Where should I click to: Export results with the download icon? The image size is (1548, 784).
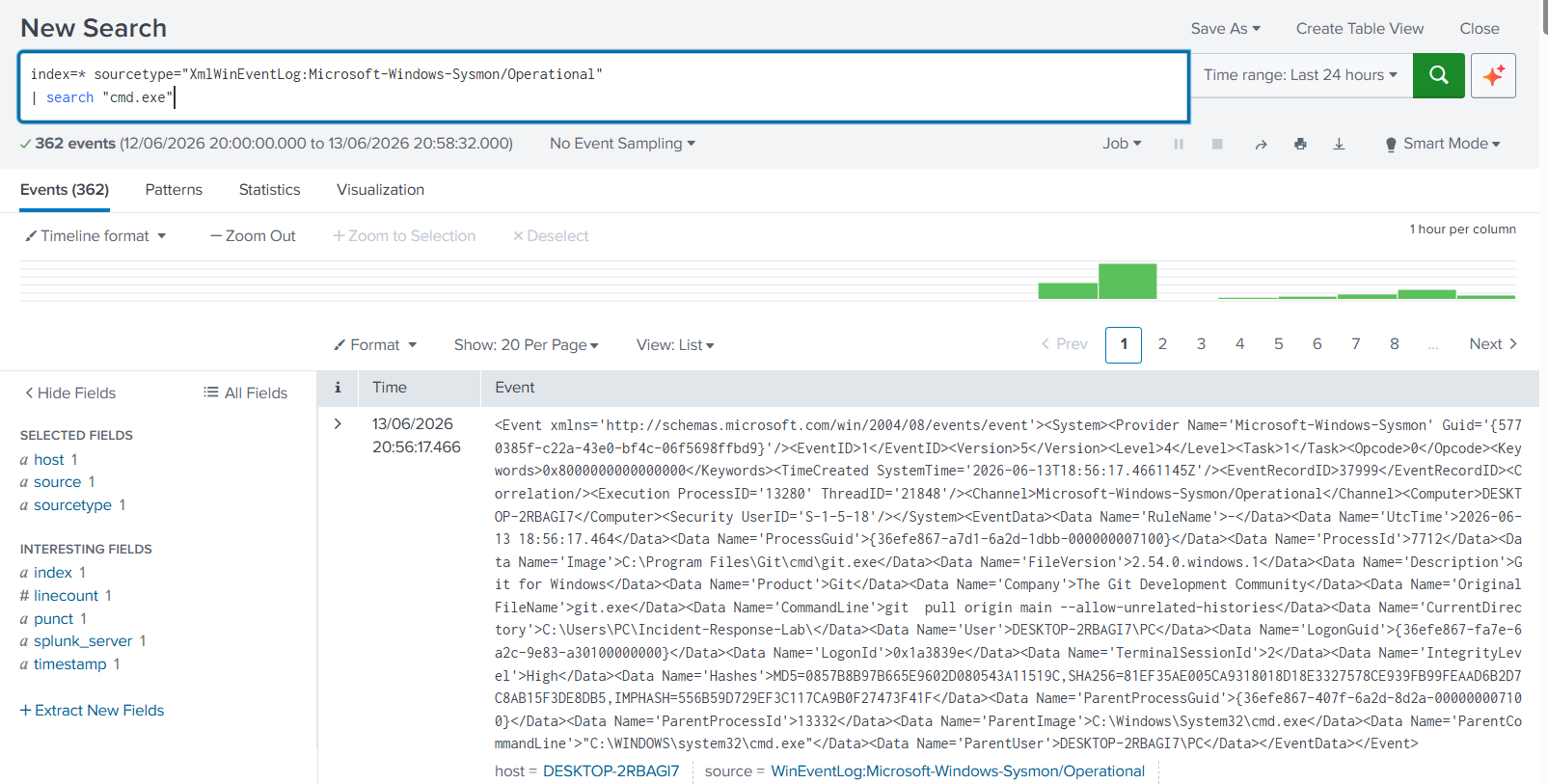1339,144
